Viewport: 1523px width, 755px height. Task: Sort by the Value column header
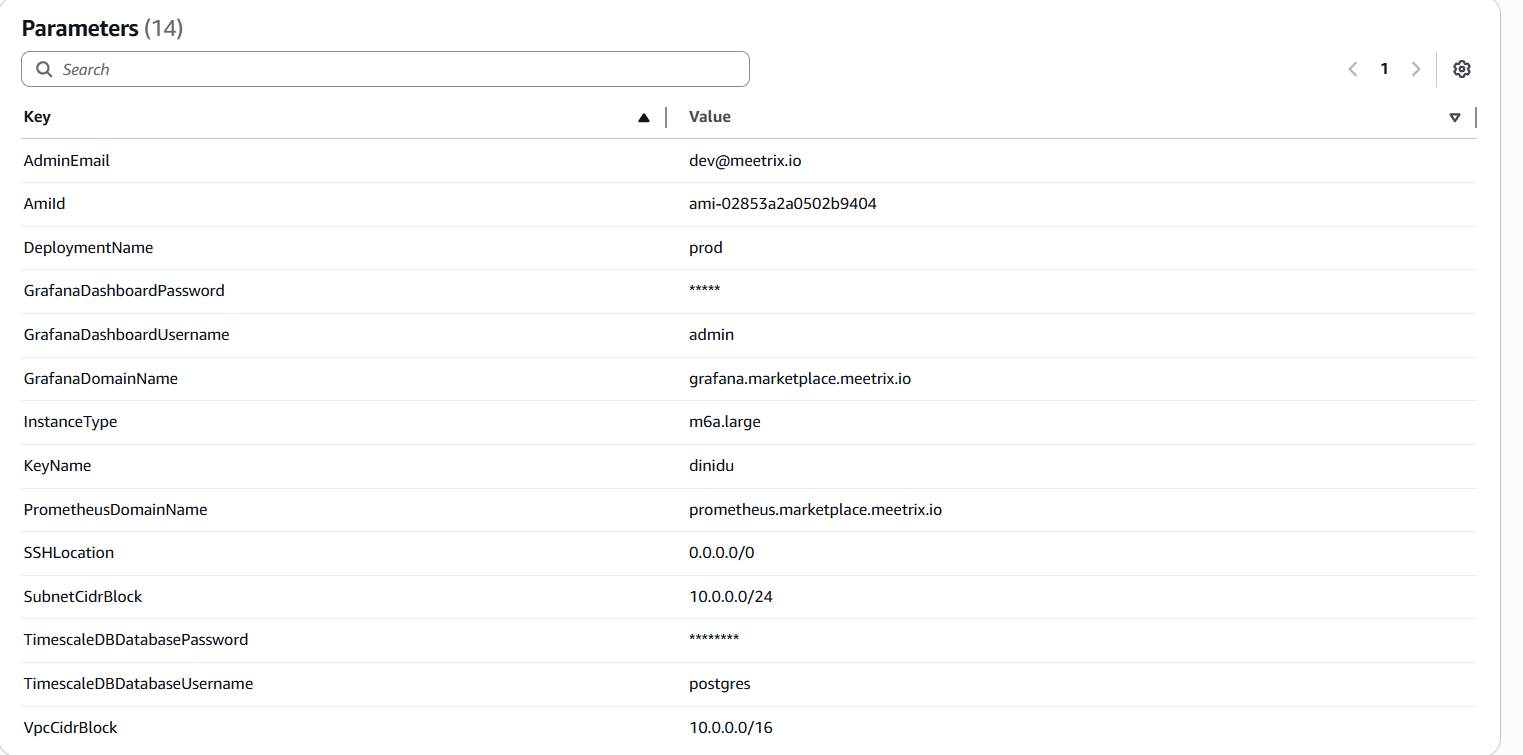[x=710, y=117]
